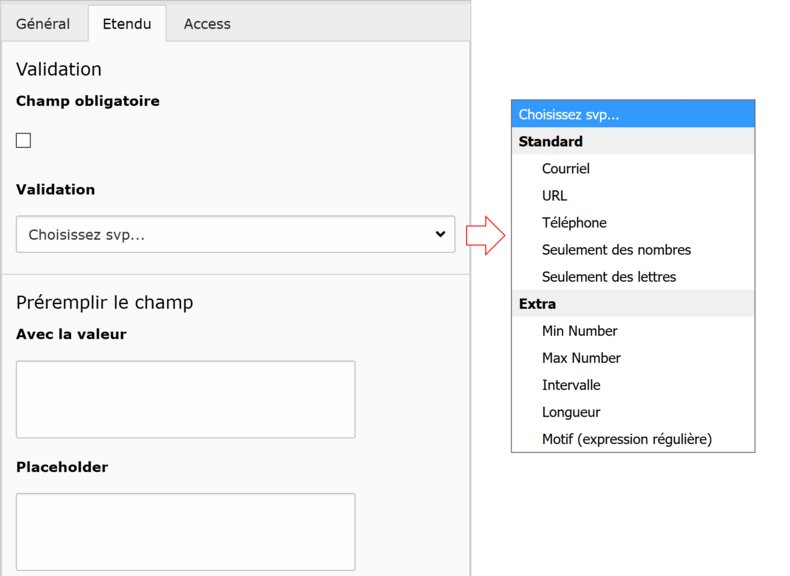Click inside the Placeholder text area

pyautogui.click(x=186, y=531)
